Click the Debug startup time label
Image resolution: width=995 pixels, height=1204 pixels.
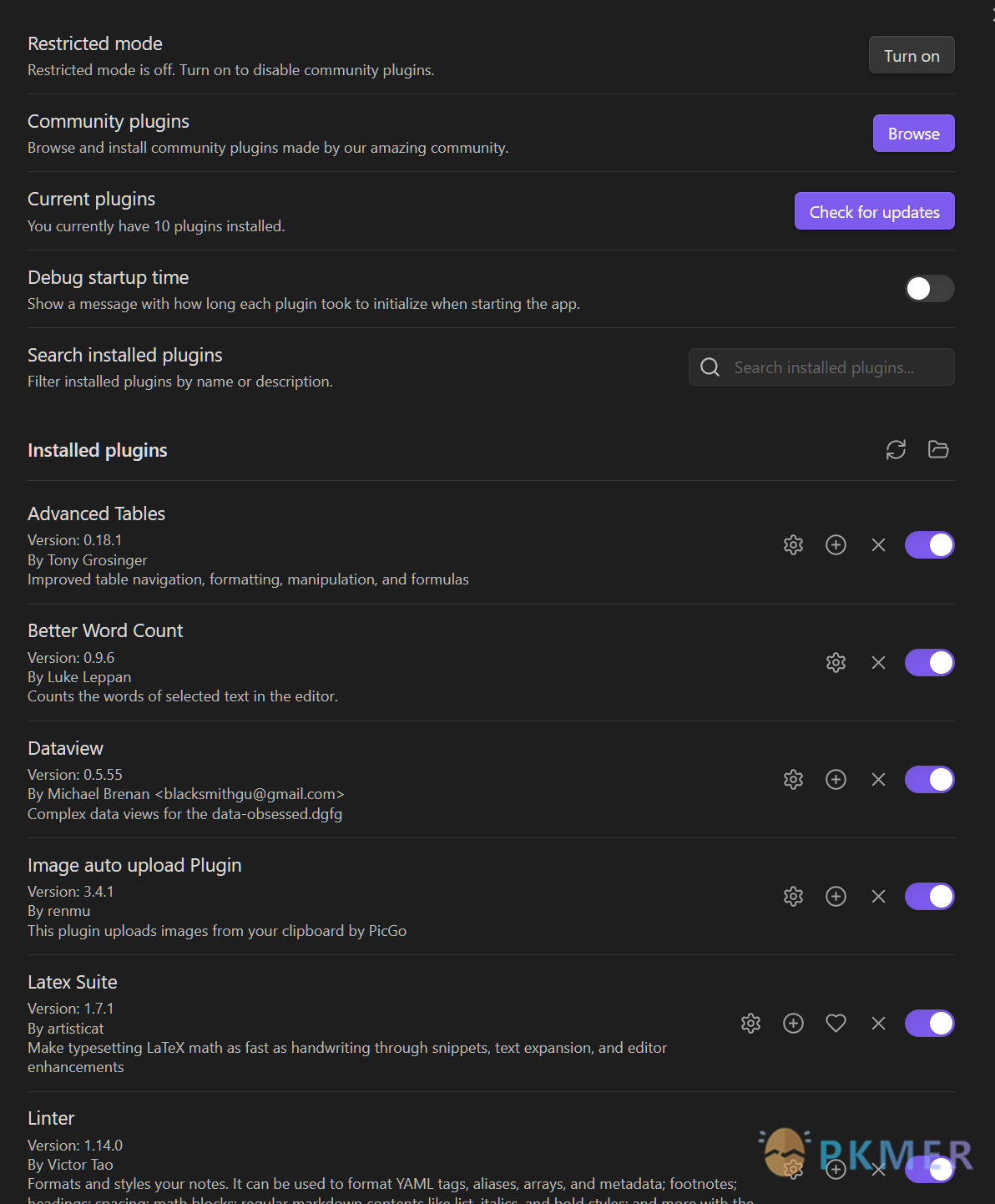coord(109,278)
